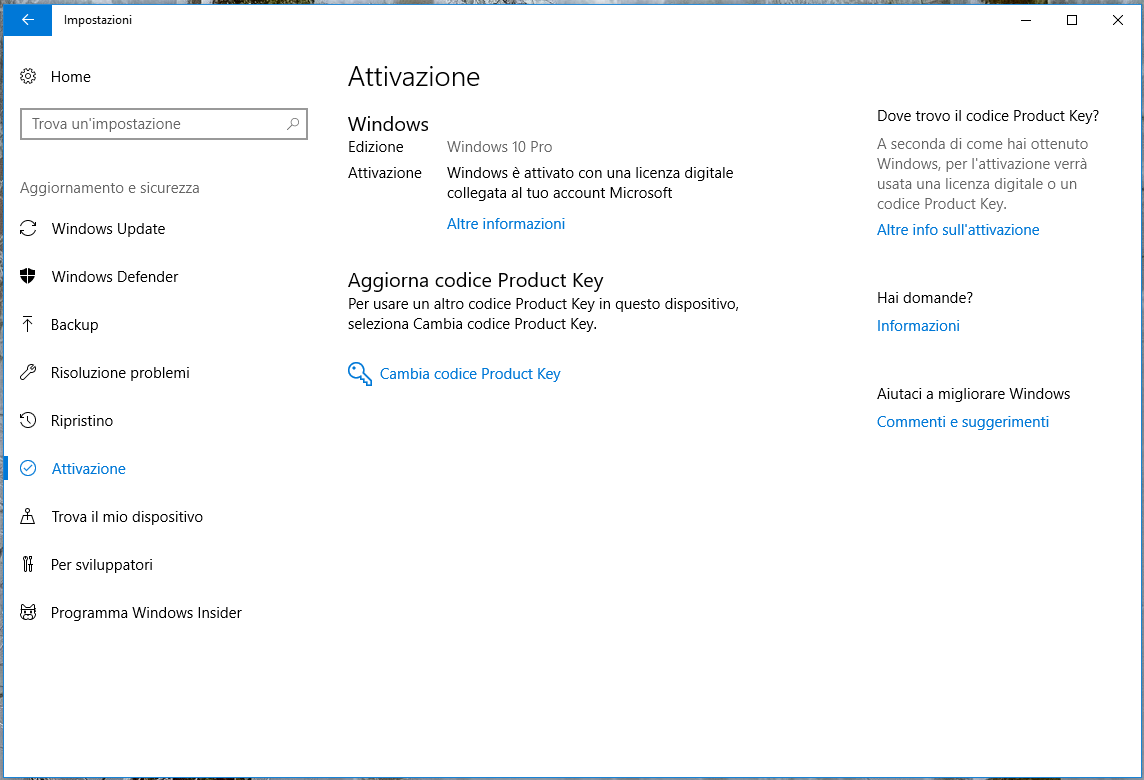
Task: Select the Attivazione sidebar entry
Action: click(x=88, y=468)
